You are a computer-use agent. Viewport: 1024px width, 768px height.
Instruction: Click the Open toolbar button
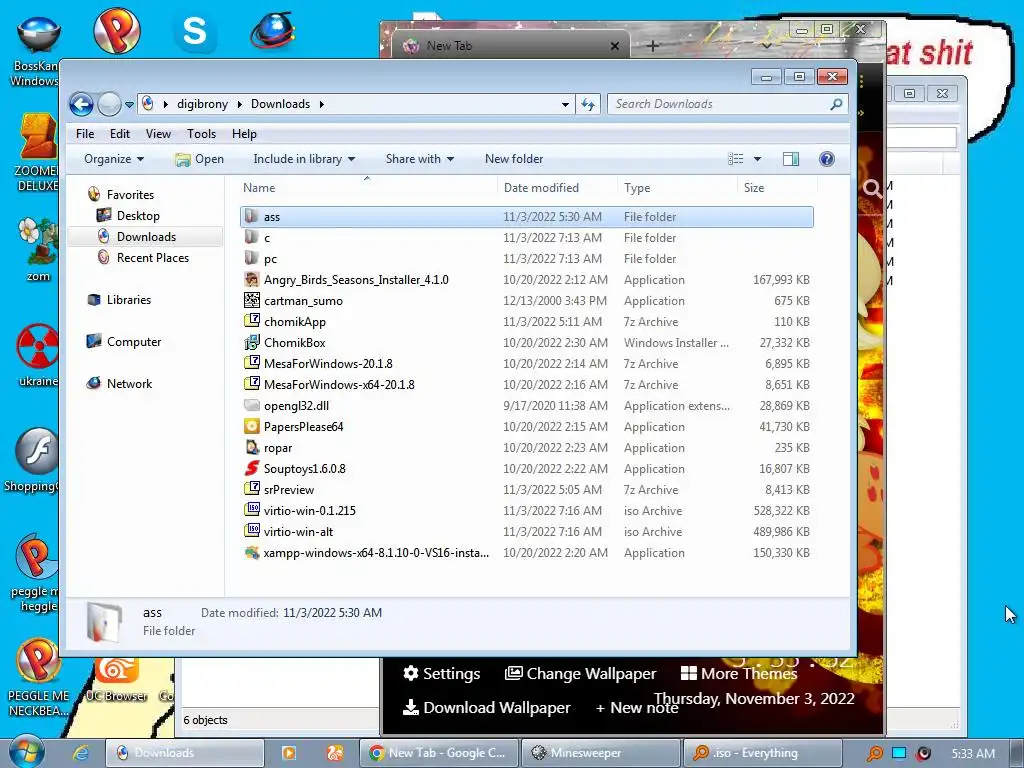click(200, 159)
